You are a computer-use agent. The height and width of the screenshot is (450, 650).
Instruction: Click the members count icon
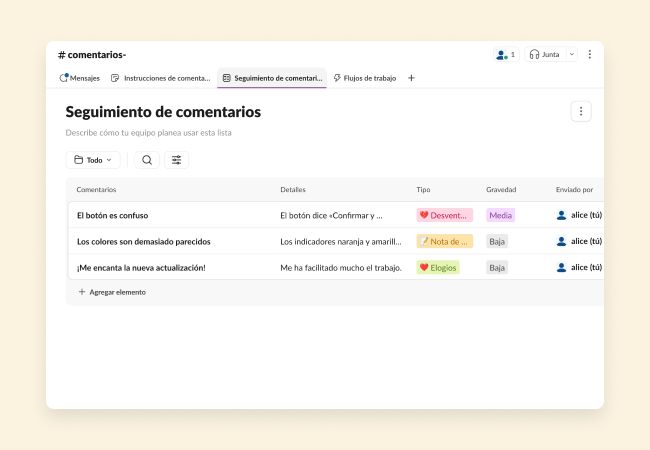coord(505,54)
